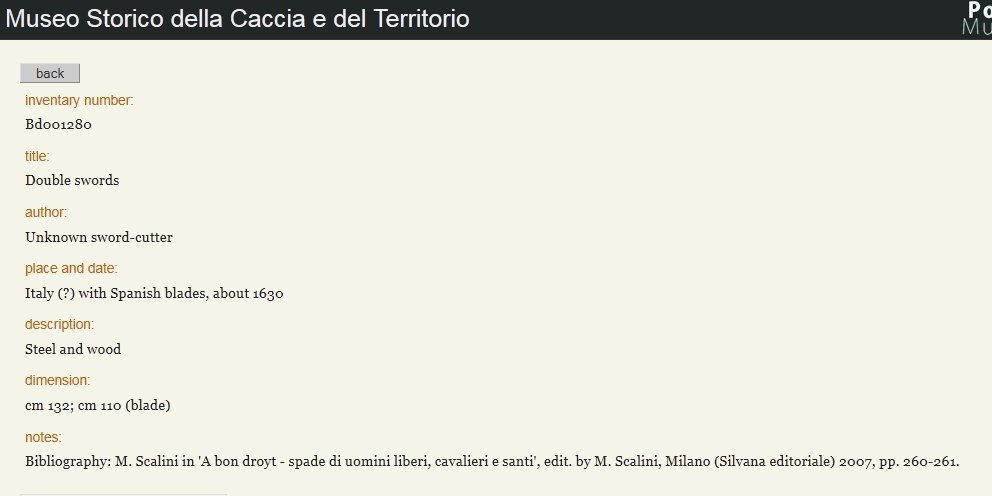Click the 'Steel and wood' description text
992x496 pixels.
(x=73, y=349)
